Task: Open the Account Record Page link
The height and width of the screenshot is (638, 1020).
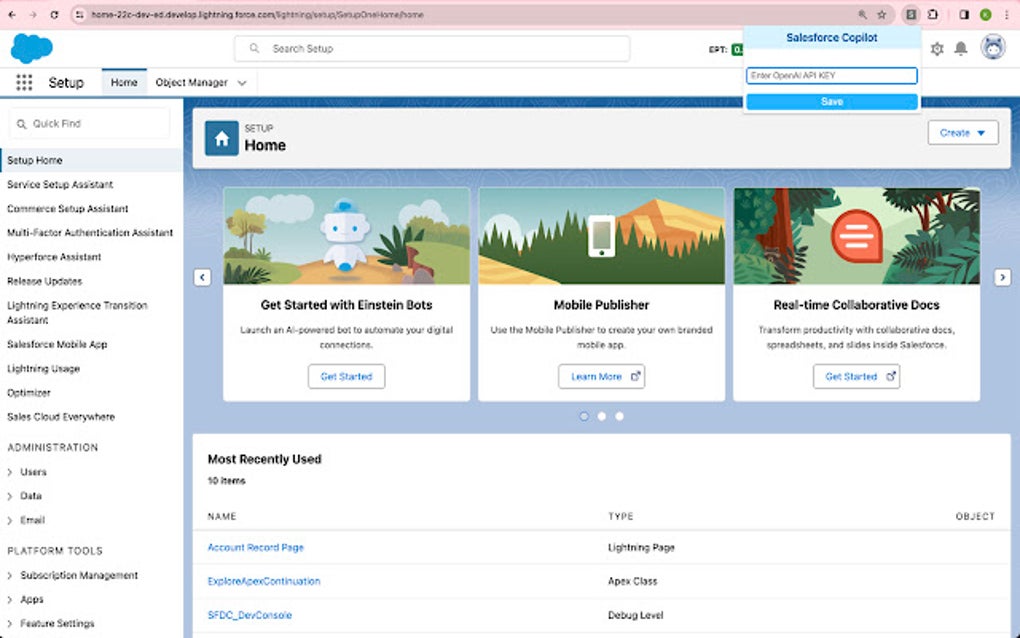Action: pos(255,547)
